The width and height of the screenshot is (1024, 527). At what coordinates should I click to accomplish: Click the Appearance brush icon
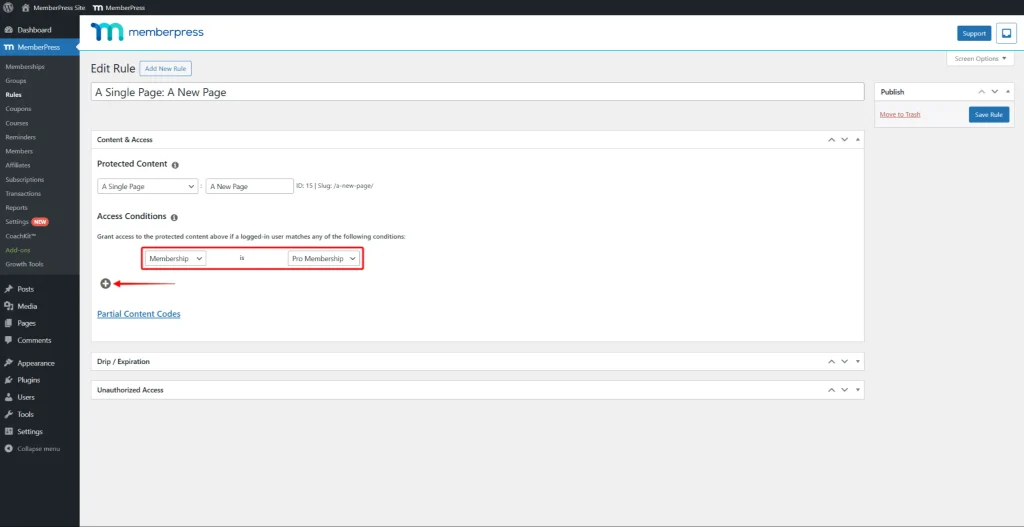[x=8, y=363]
